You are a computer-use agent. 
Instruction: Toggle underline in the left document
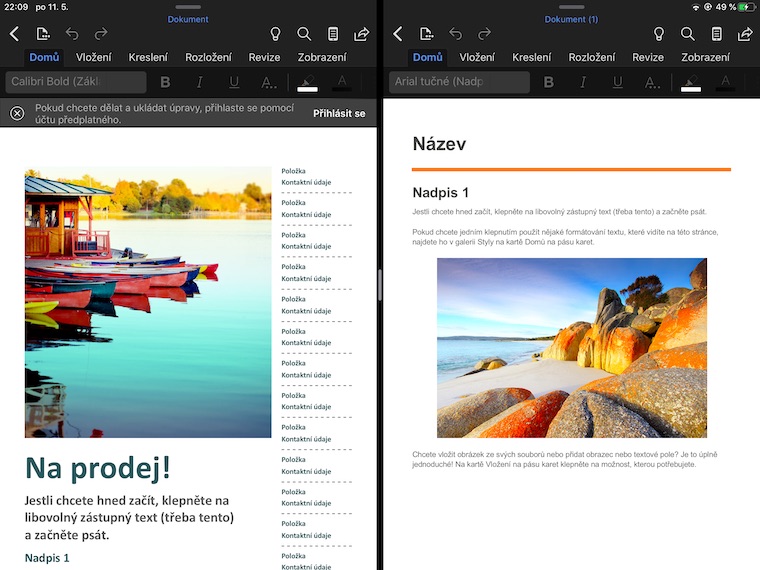(x=234, y=82)
